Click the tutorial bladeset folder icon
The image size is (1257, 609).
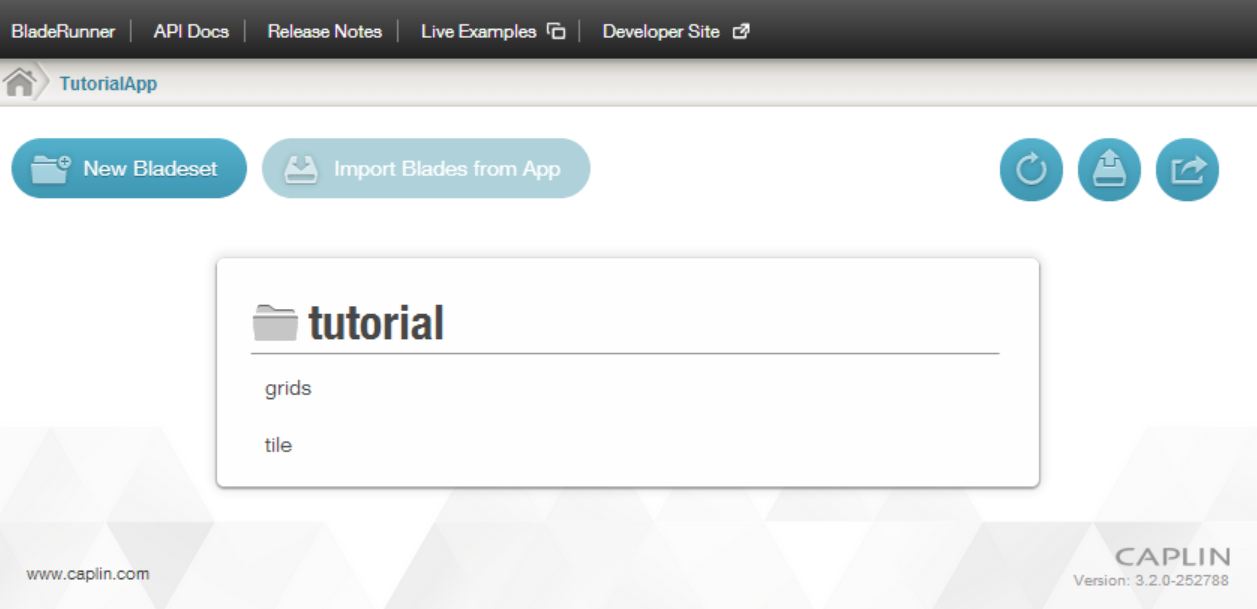[x=275, y=322]
